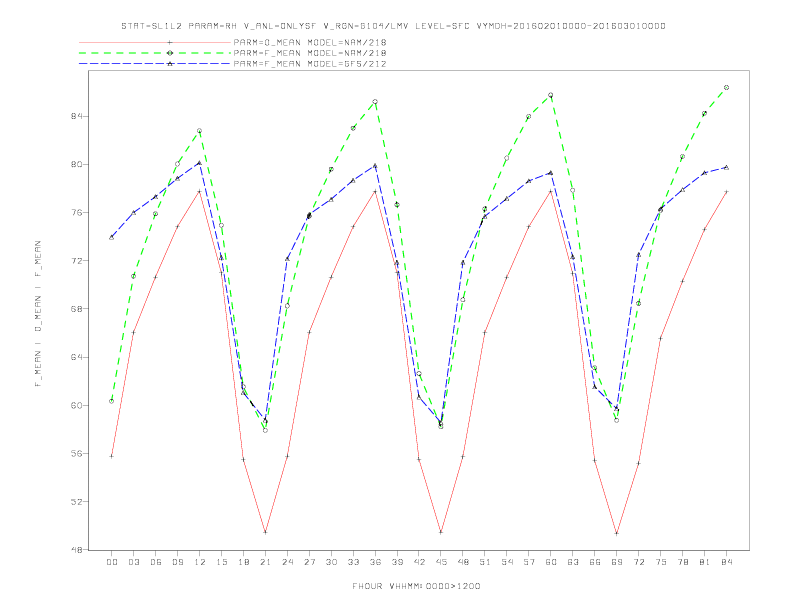Click red plus data point at hour 69
The height and width of the screenshot is (612, 792).
[617, 533]
